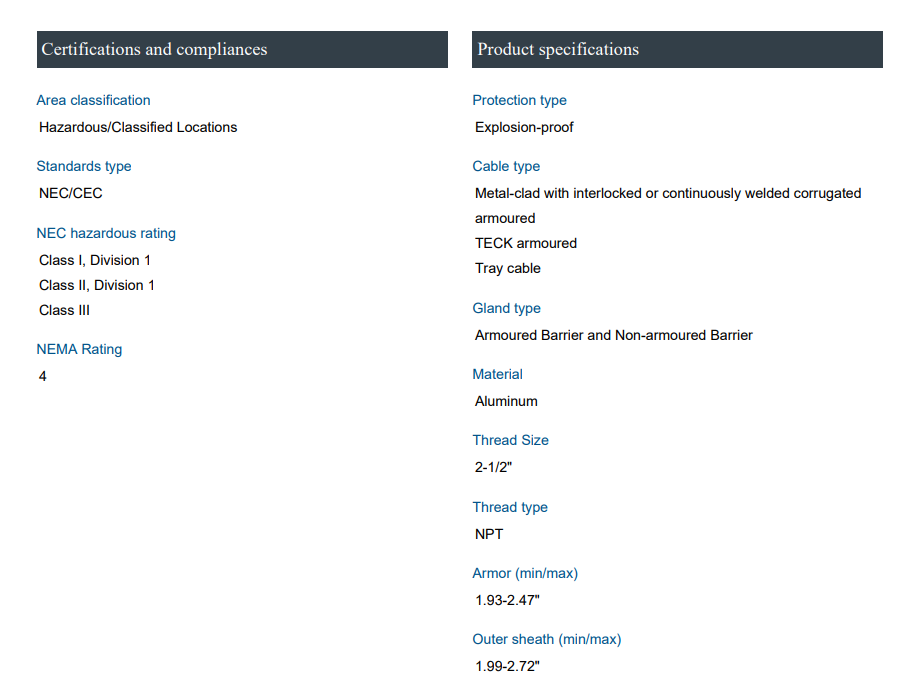Click the Tray cable entry
Image resolution: width=915 pixels, height=689 pixels.
click(x=508, y=268)
